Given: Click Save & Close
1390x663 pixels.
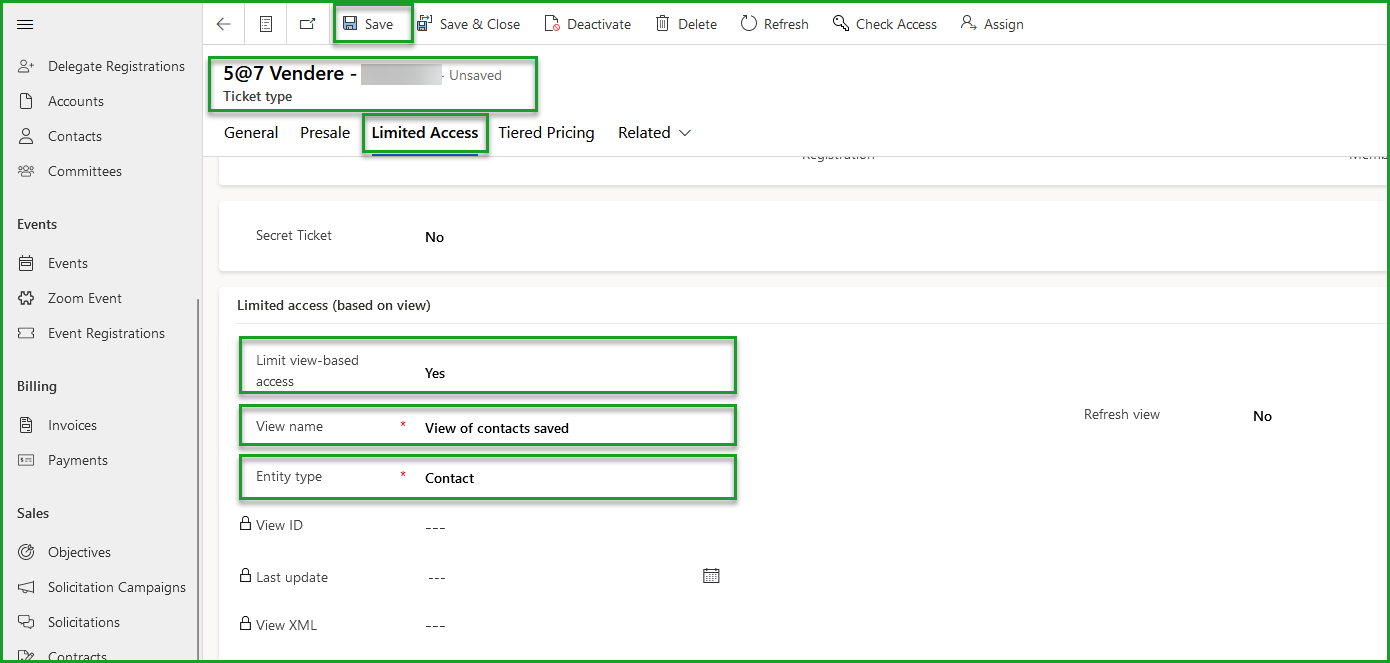Looking at the screenshot, I should coord(469,23).
